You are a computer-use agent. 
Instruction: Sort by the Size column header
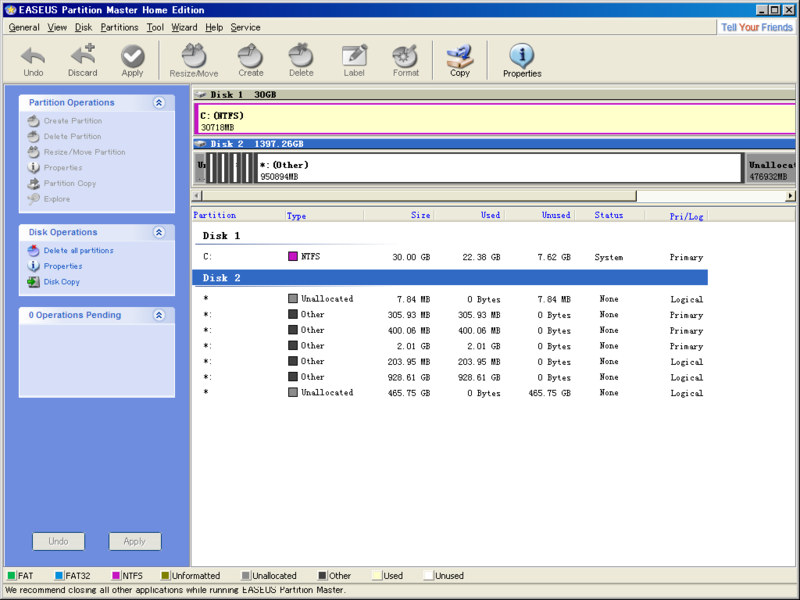399,215
